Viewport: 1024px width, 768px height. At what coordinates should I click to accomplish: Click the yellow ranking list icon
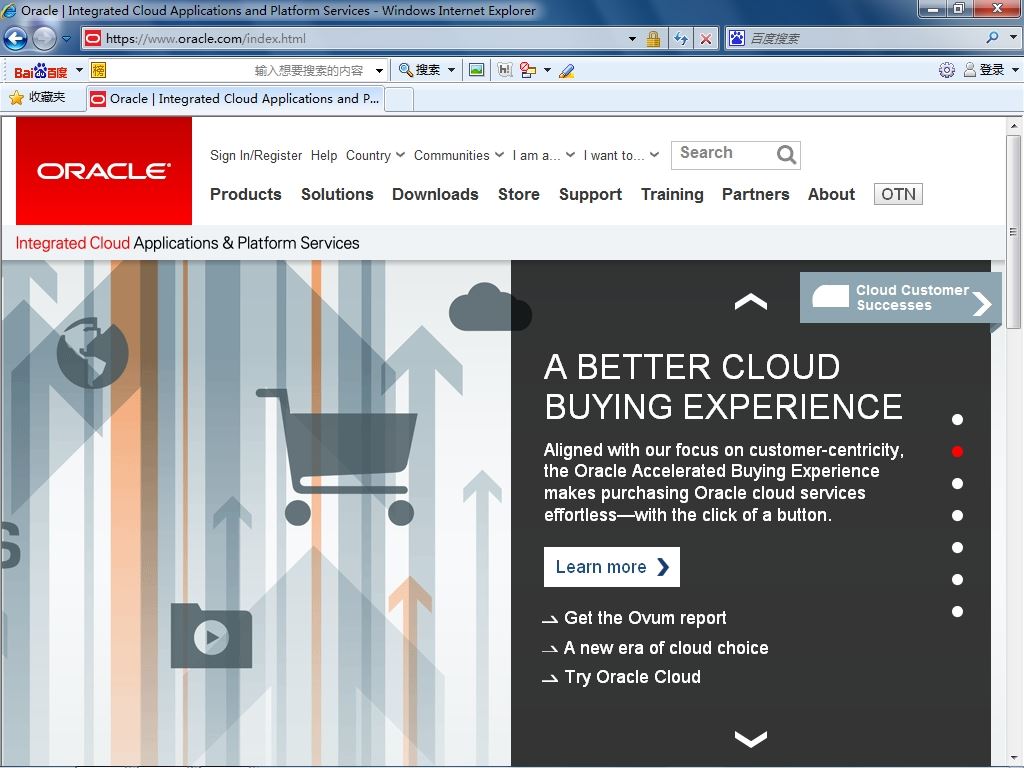click(99, 70)
